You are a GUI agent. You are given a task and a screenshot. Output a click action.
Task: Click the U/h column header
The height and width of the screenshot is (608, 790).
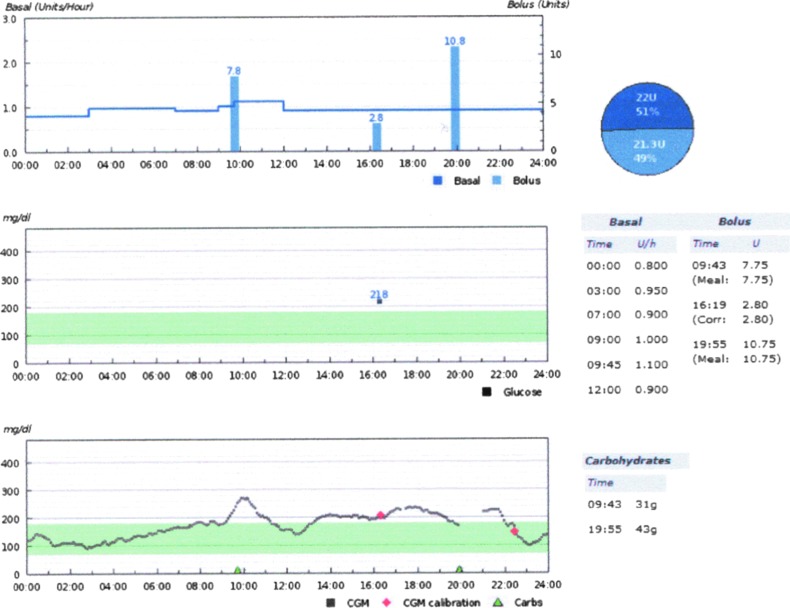(x=646, y=244)
